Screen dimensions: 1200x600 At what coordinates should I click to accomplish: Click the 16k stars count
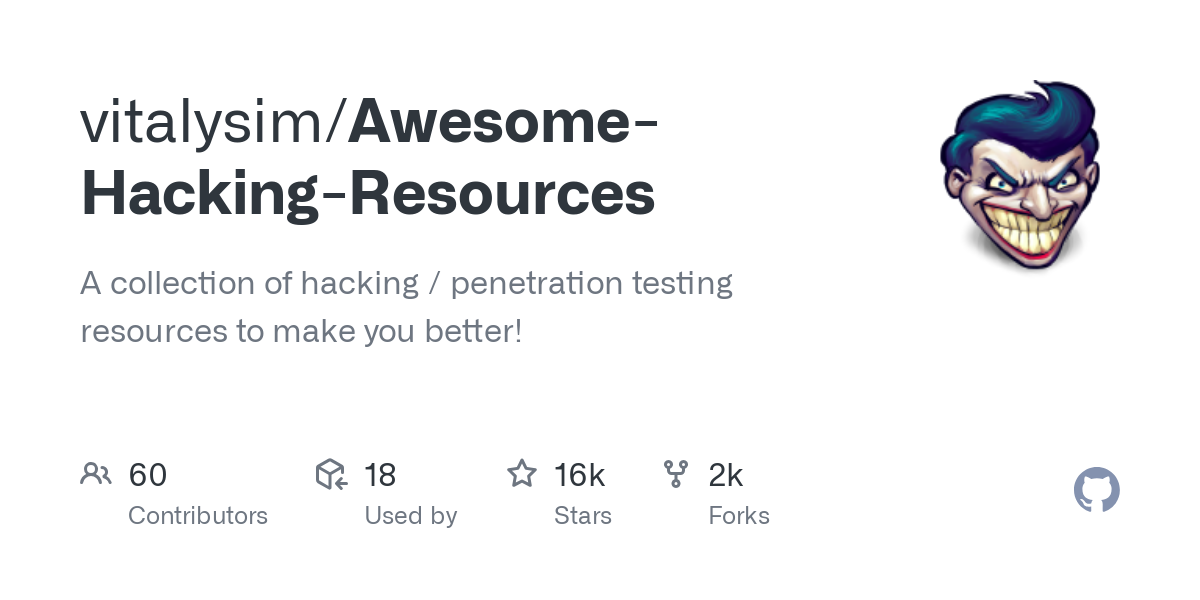point(579,475)
